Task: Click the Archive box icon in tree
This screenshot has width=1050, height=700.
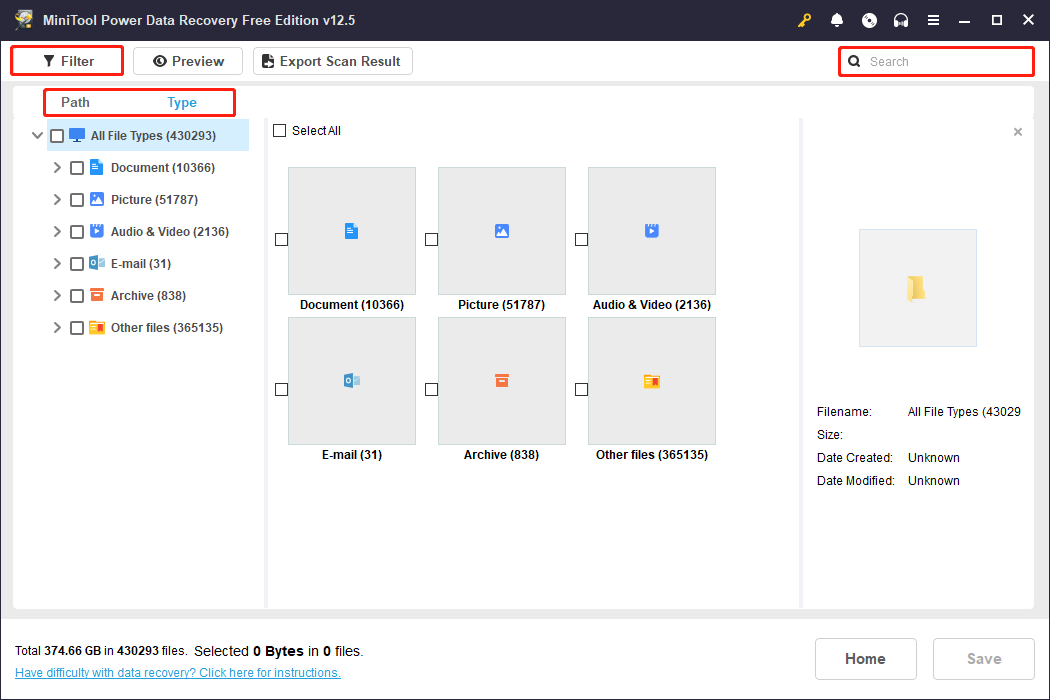Action: pos(97,296)
